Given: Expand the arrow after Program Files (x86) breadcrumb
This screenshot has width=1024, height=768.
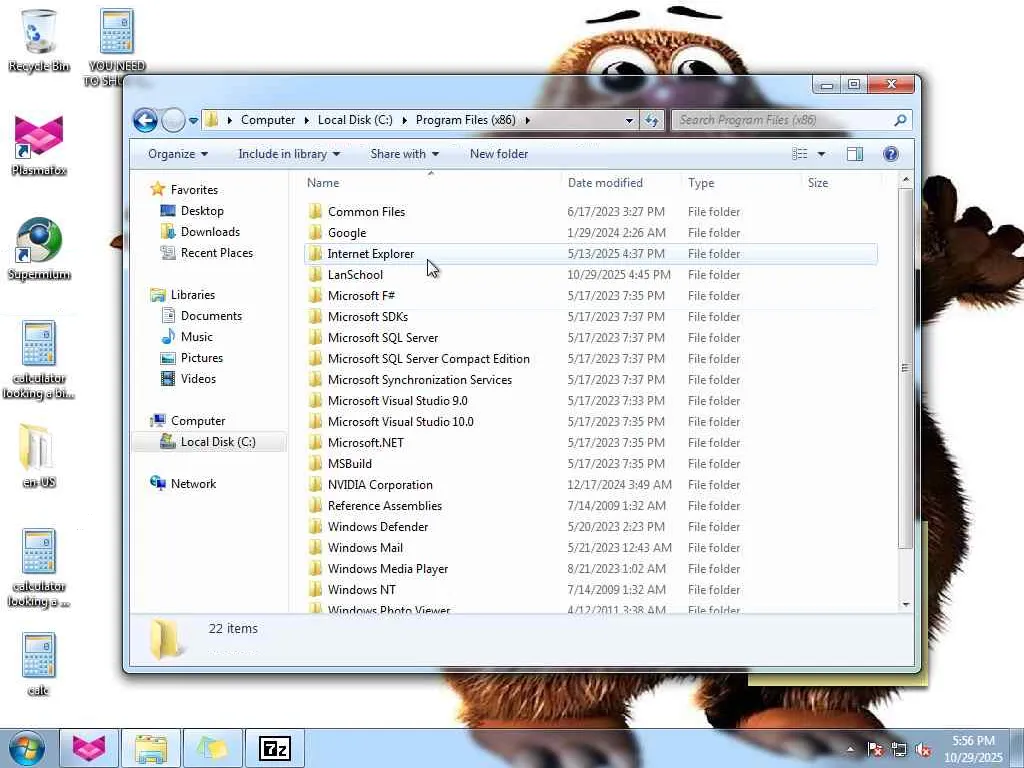Looking at the screenshot, I should pyautogui.click(x=528, y=120).
